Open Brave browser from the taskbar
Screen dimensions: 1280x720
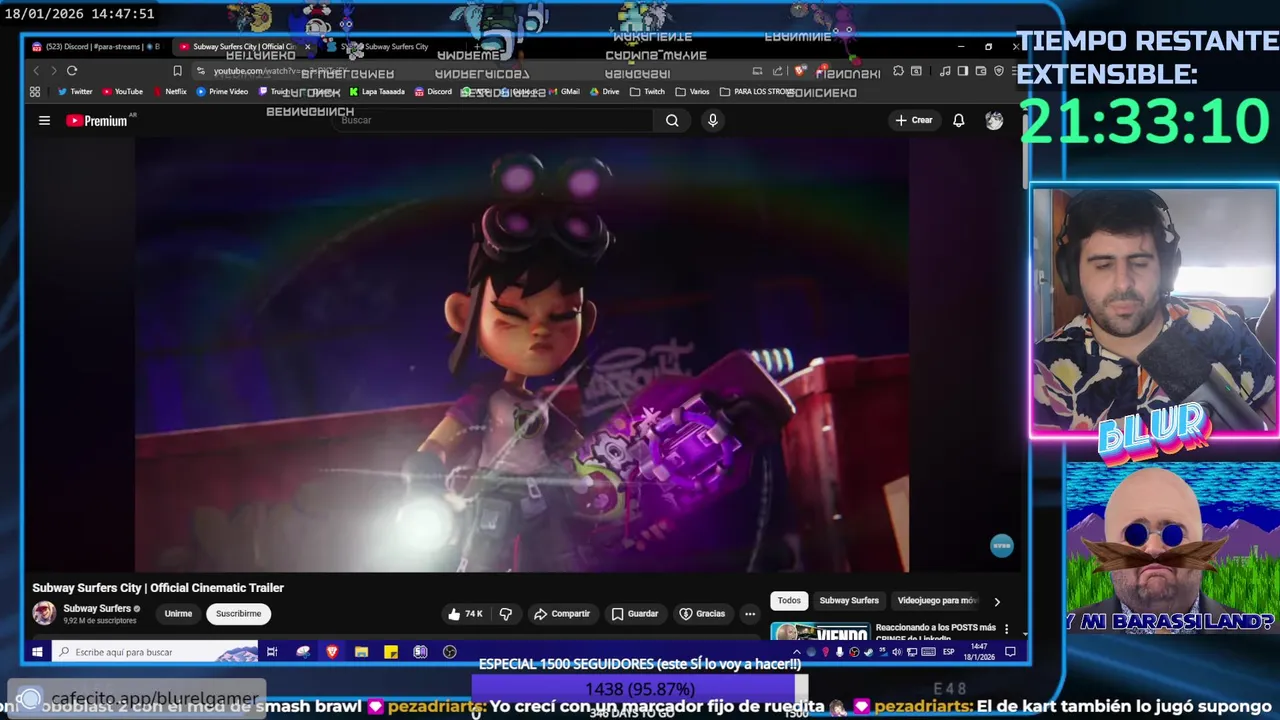(332, 652)
